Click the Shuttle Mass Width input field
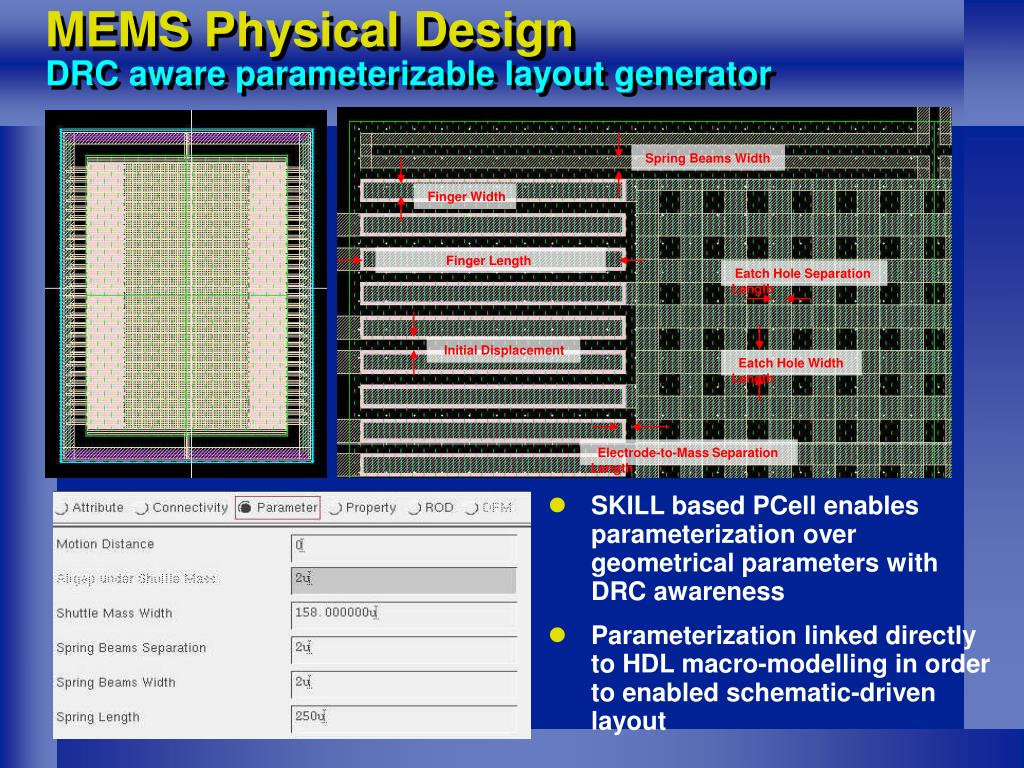 click(404, 615)
